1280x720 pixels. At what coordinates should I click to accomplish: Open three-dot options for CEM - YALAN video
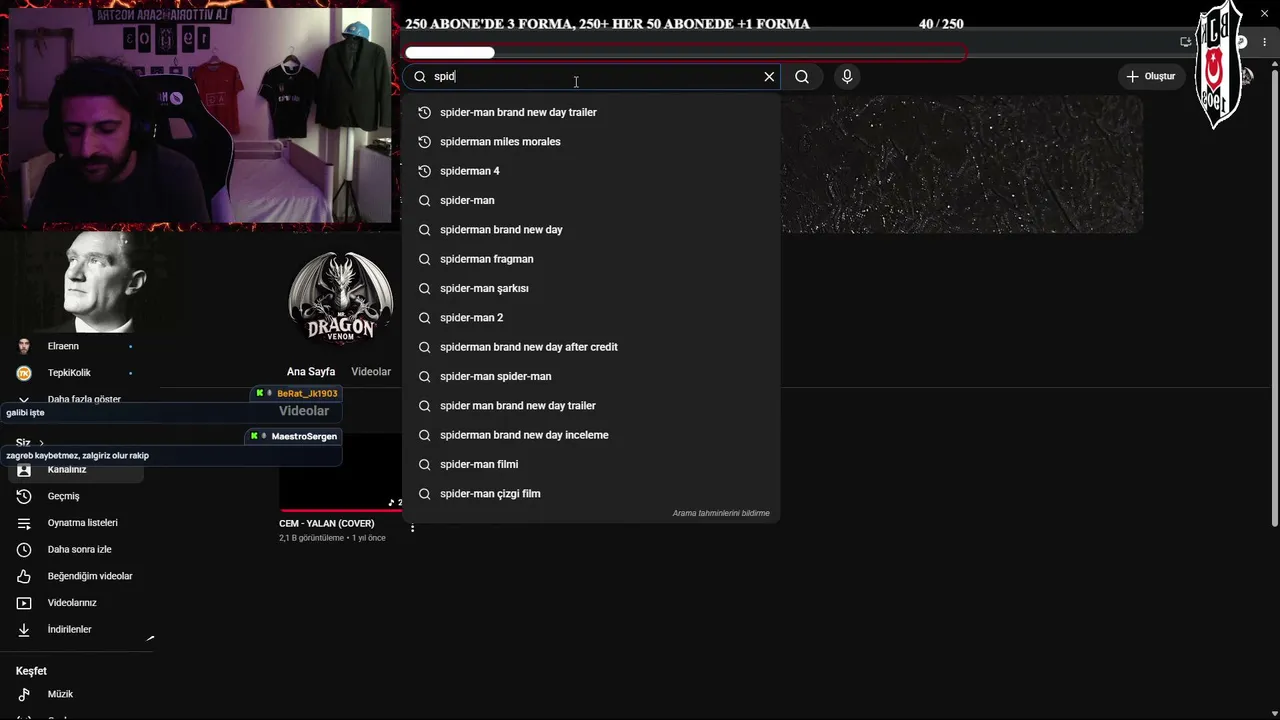[x=412, y=528]
